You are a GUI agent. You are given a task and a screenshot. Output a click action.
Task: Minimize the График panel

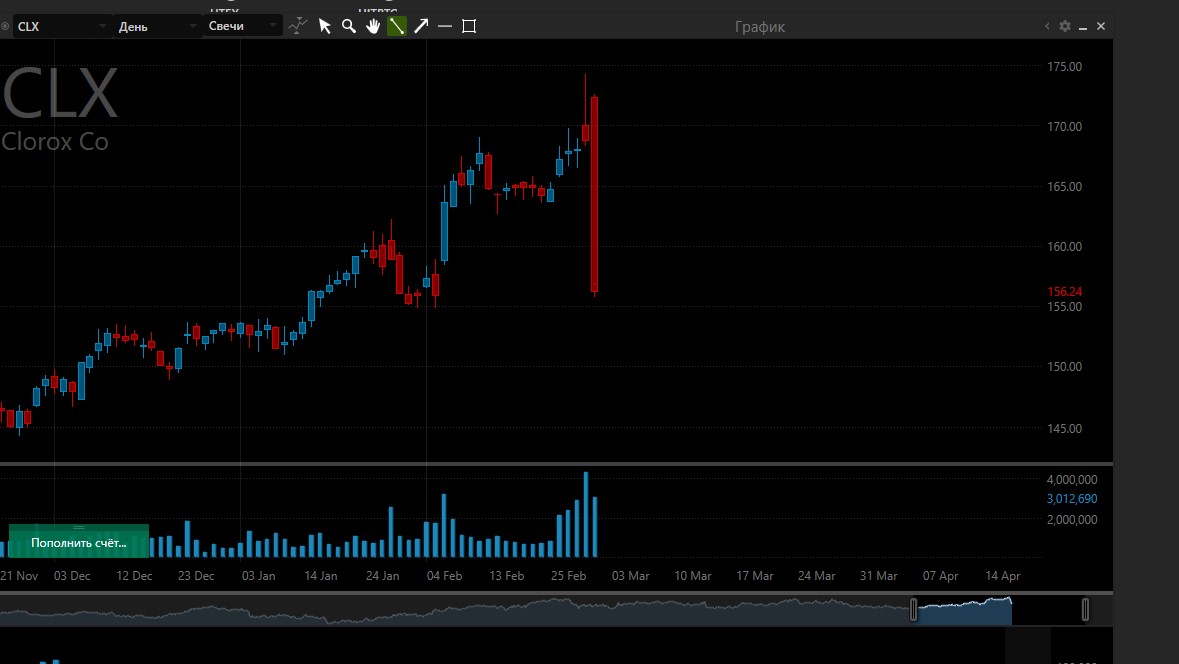1083,27
